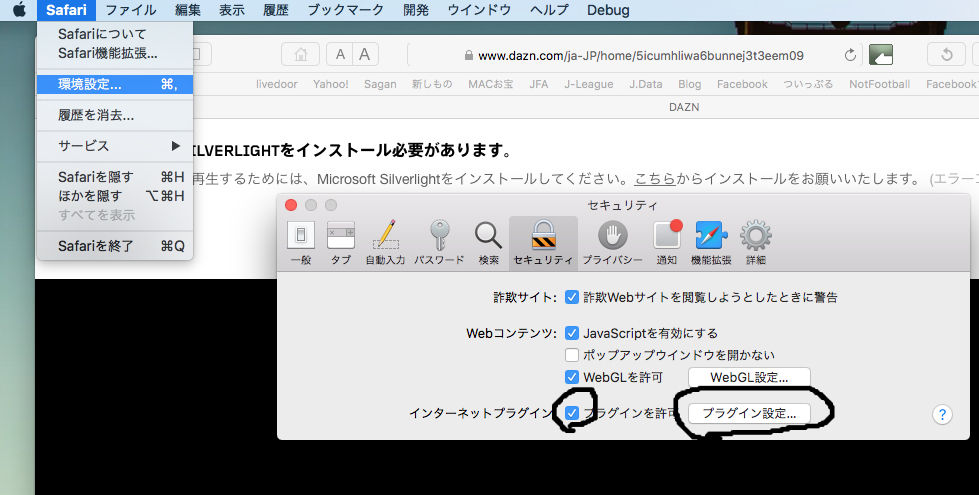Viewport: 979px width, 495px height.
Task: Click the curved arrow toolbar button
Action: 947,54
